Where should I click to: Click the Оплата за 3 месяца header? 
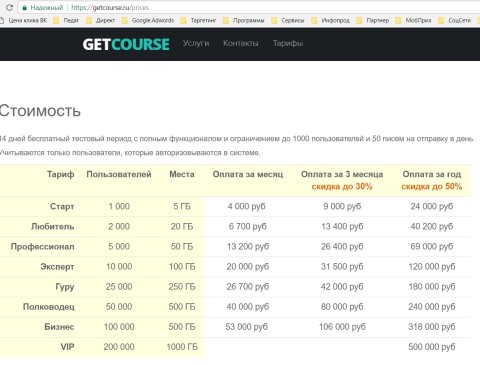[x=342, y=174]
